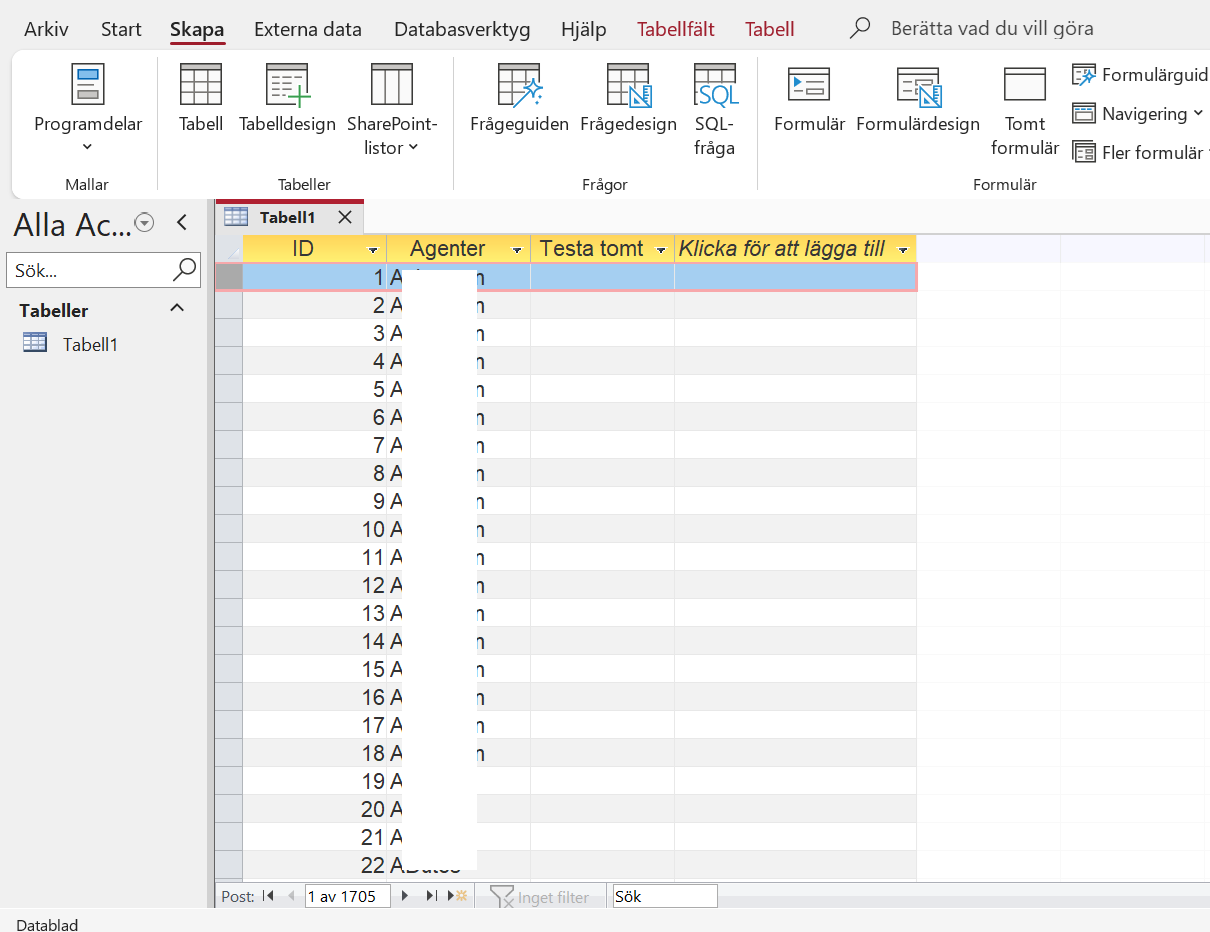Open Formulärdesign view

click(918, 98)
